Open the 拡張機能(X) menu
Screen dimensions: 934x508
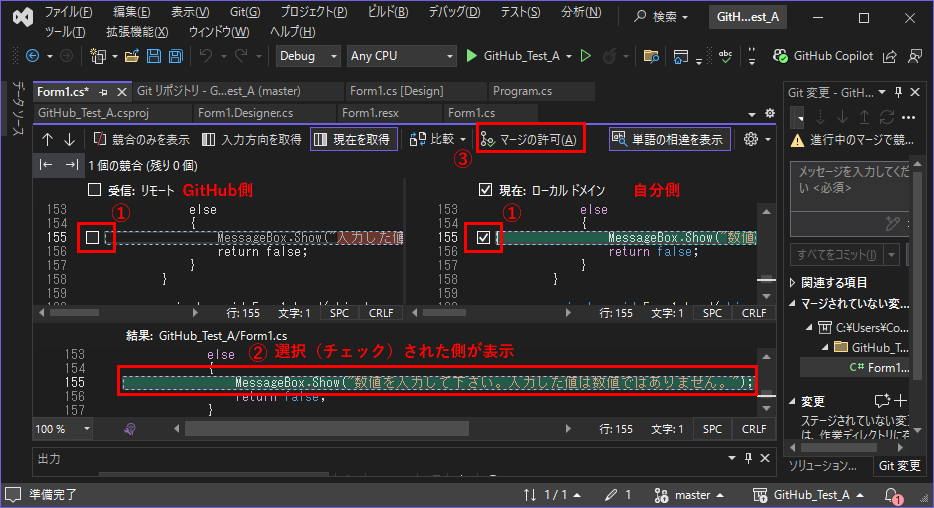pos(137,32)
